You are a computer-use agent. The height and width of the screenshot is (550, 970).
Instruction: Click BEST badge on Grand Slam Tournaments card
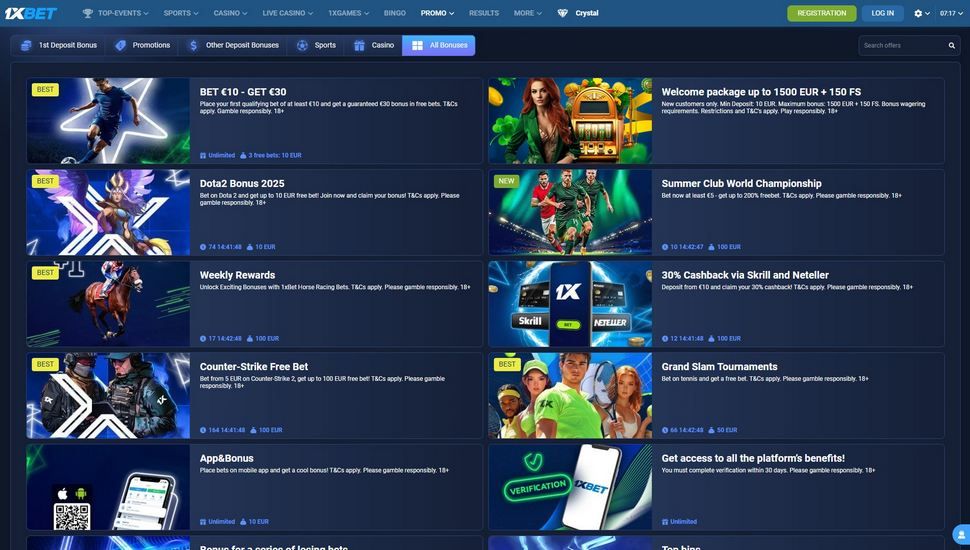[x=507, y=364]
